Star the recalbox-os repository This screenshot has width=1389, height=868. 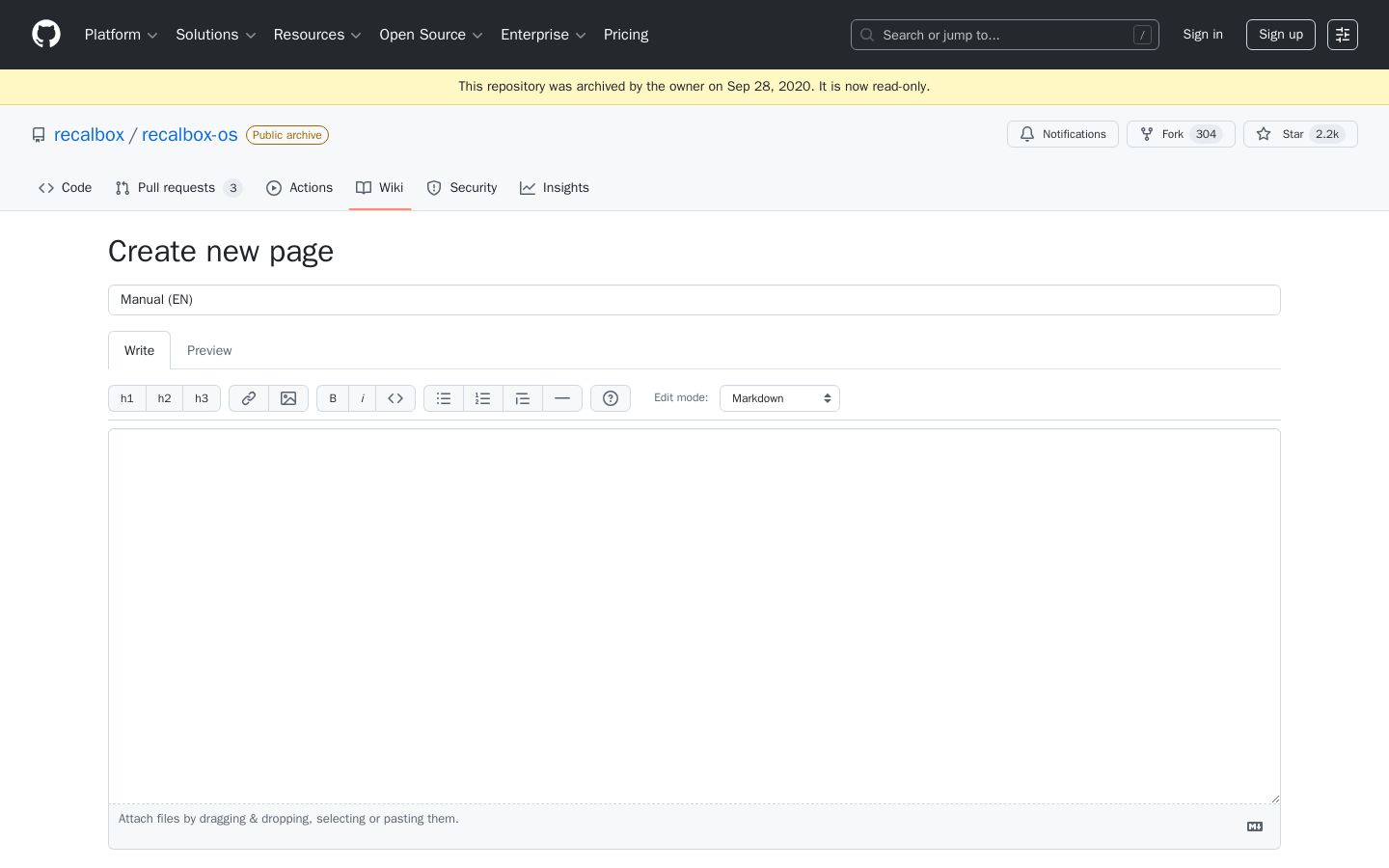[1300, 134]
